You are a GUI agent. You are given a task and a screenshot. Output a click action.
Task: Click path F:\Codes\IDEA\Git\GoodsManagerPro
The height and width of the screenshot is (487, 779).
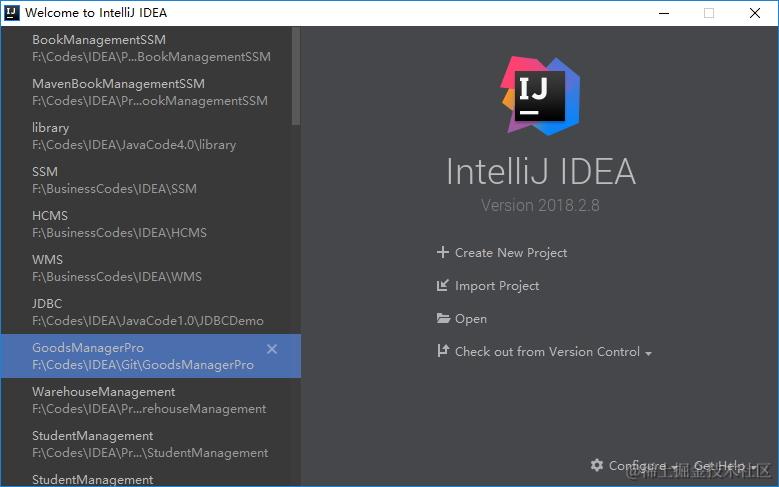[x=143, y=365]
